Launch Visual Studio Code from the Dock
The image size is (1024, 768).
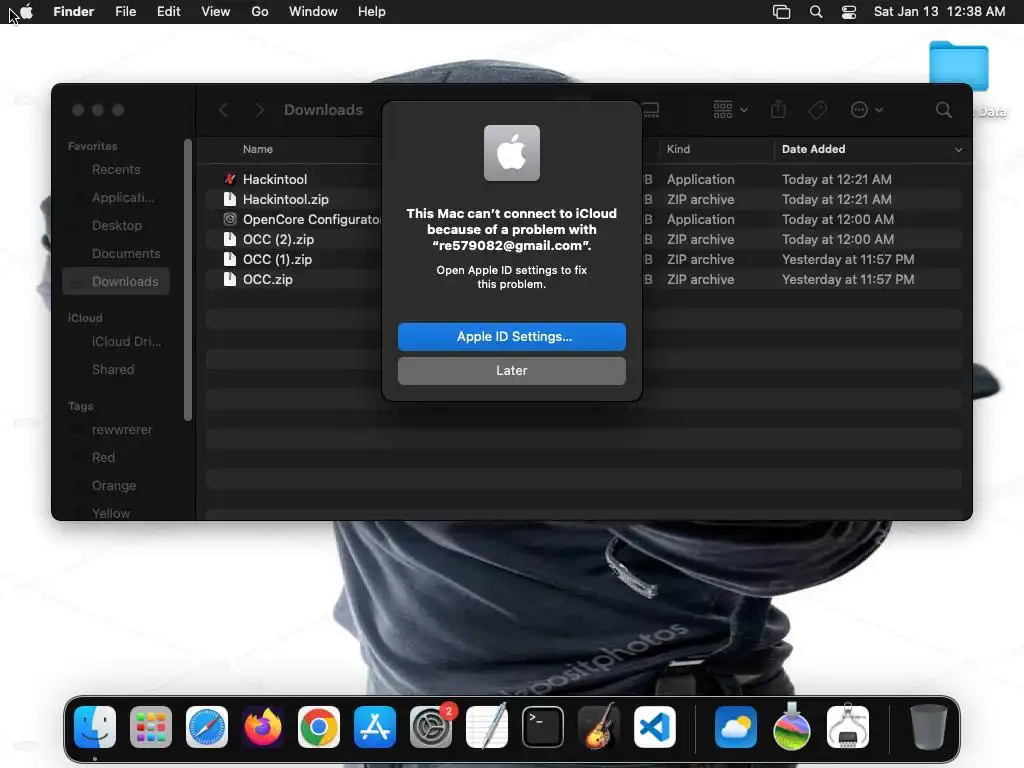(655, 727)
